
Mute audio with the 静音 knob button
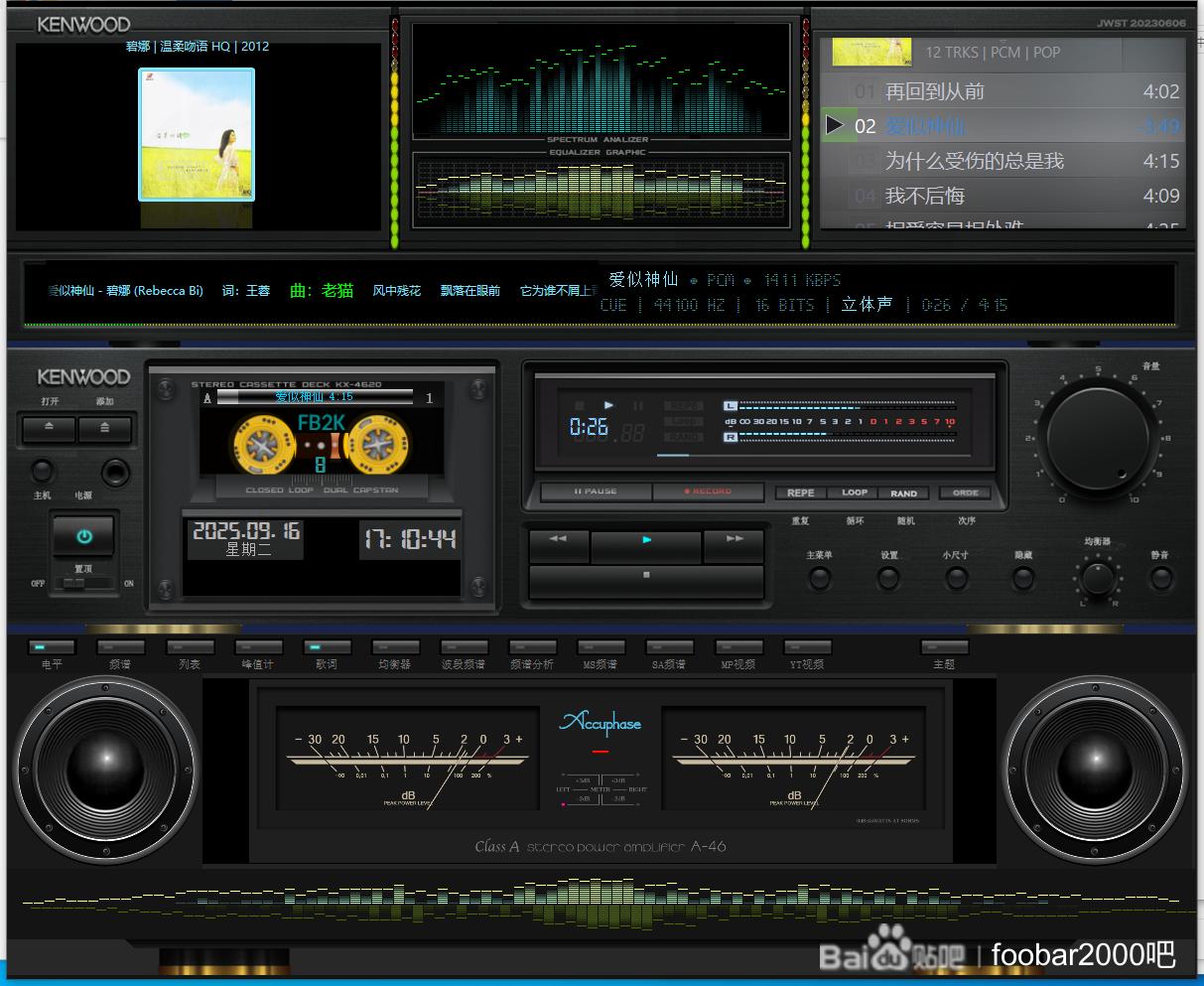(x=1160, y=578)
